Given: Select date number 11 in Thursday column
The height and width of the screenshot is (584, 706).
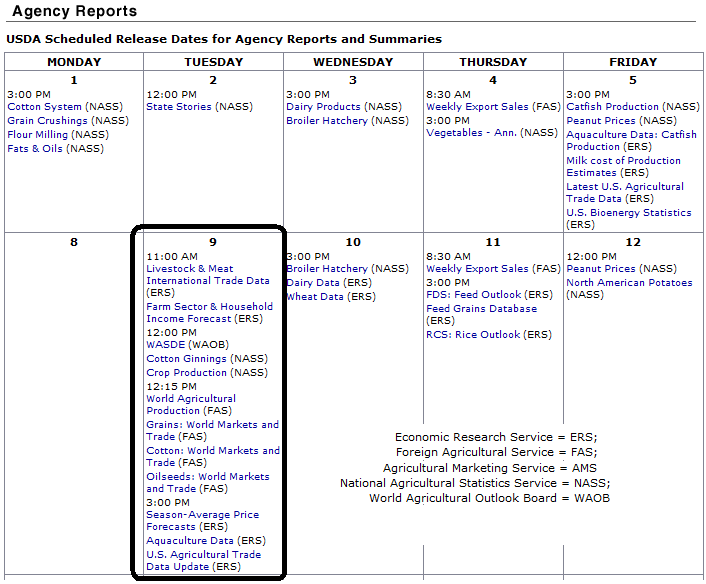Looking at the screenshot, I should click(x=493, y=243).
